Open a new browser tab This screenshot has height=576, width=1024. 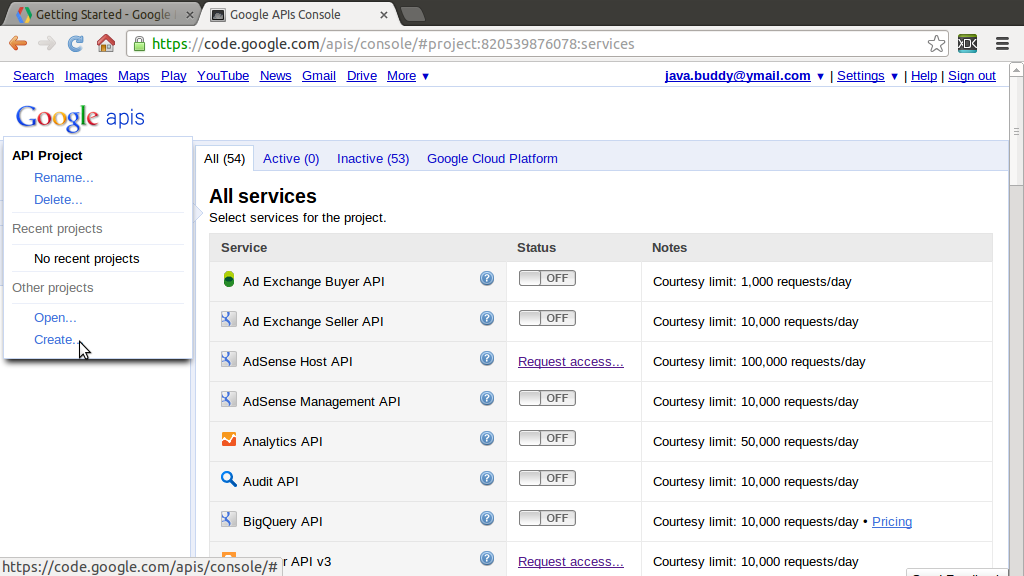click(413, 14)
